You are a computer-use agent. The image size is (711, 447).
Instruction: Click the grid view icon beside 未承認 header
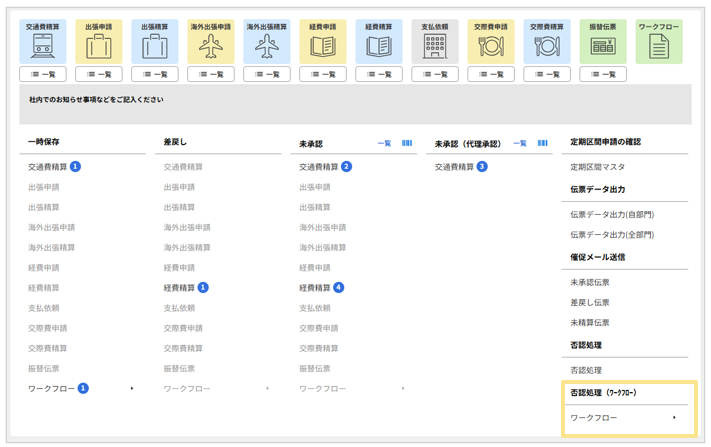(407, 143)
